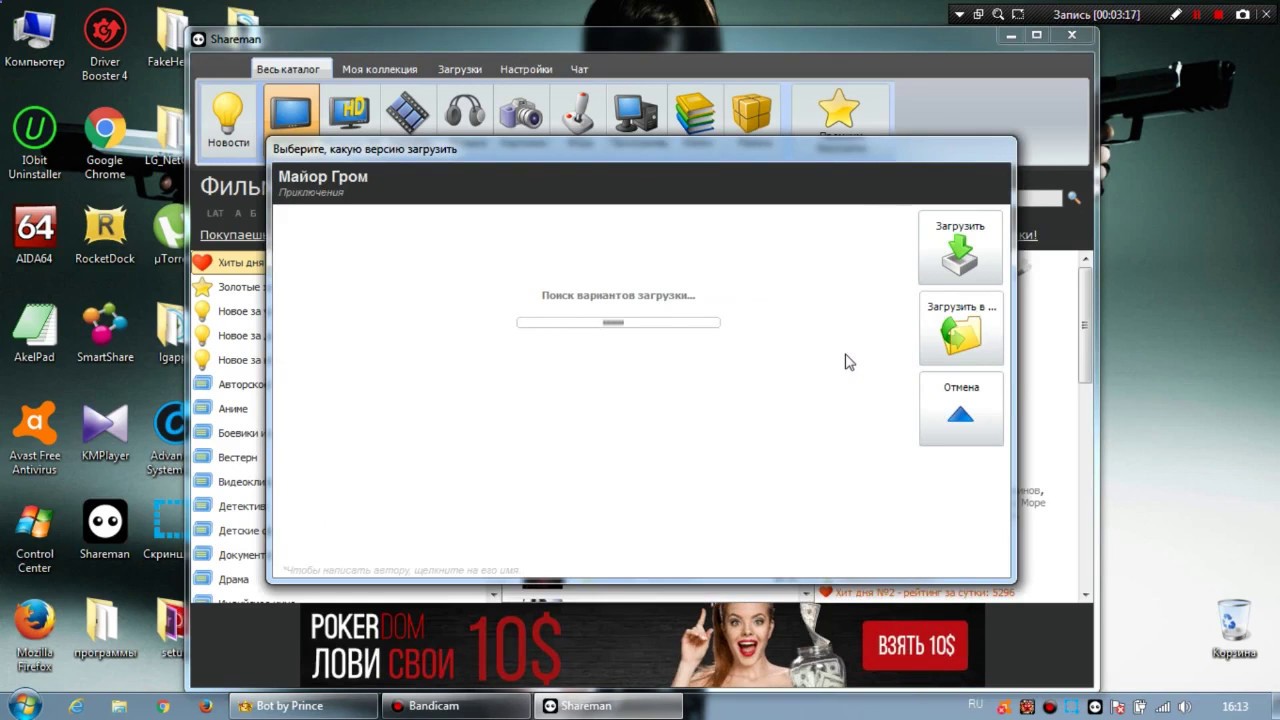Select the Вестерн category
The image size is (1280, 720).
pyautogui.click(x=229, y=457)
